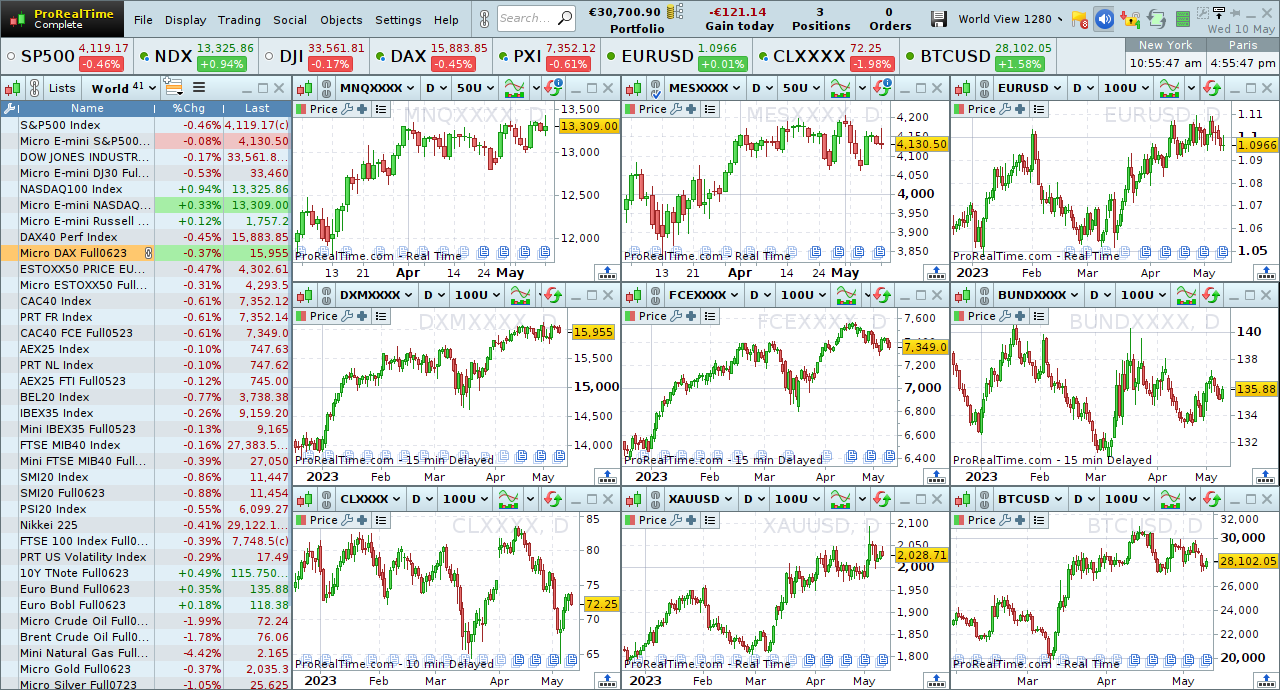Click the Lists button in the left panel
The height and width of the screenshot is (690, 1280).
(62, 88)
